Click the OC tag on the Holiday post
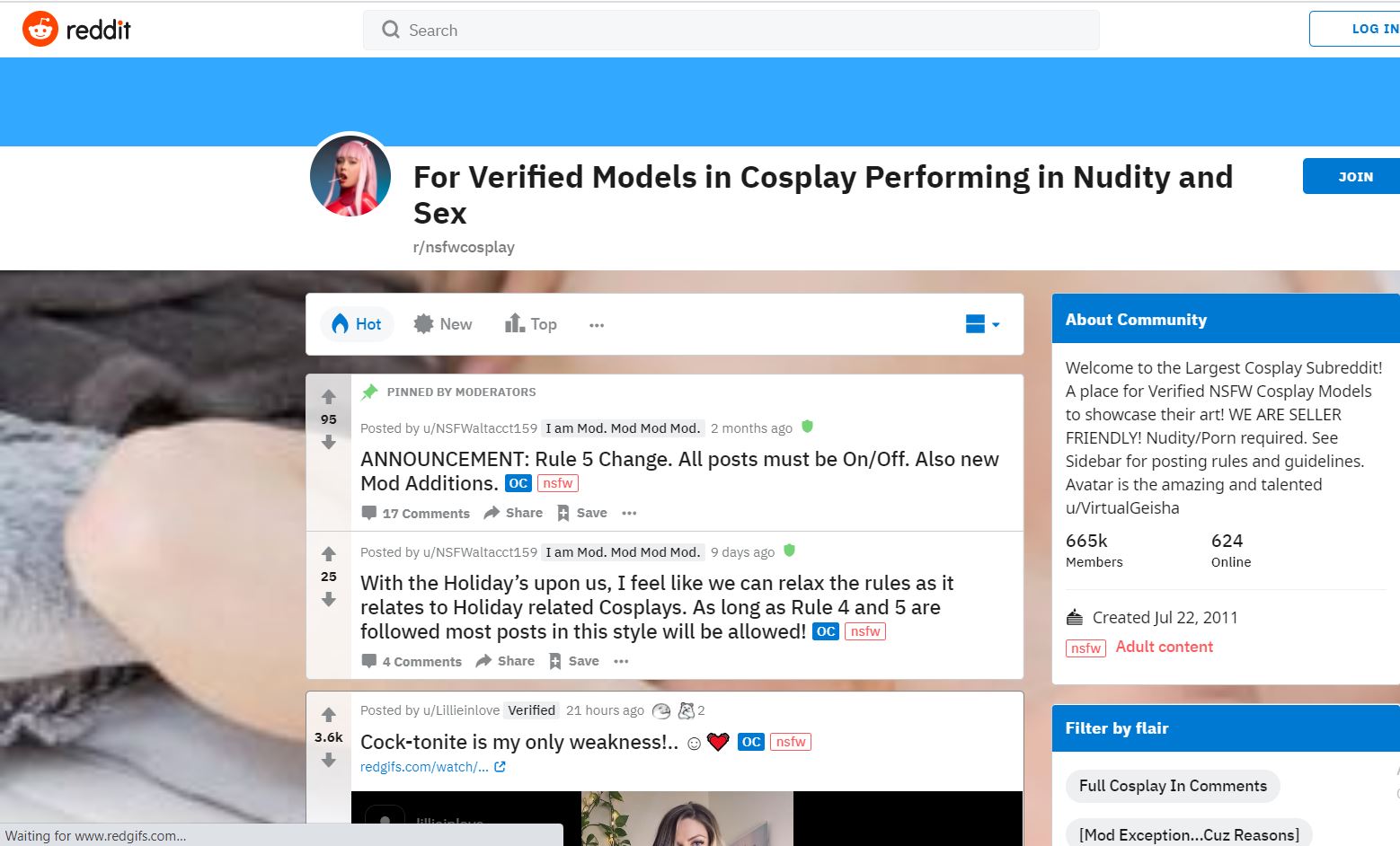This screenshot has width=1400, height=846. coord(826,631)
